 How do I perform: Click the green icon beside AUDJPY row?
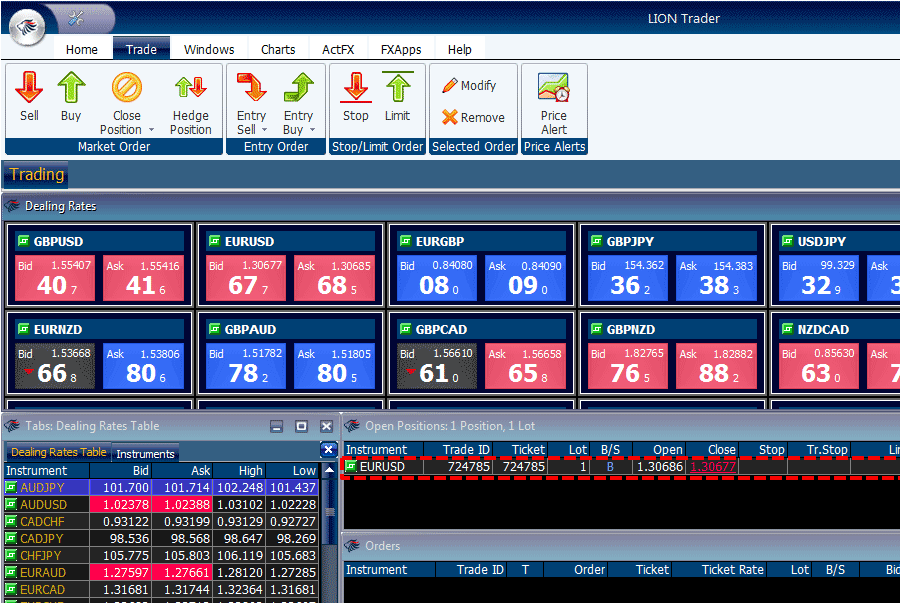11,487
